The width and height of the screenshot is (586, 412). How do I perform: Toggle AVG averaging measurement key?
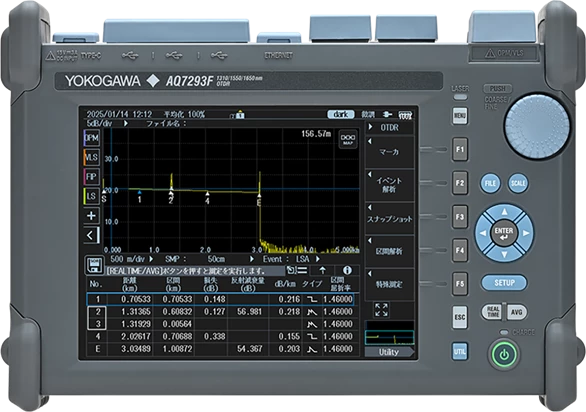point(516,312)
